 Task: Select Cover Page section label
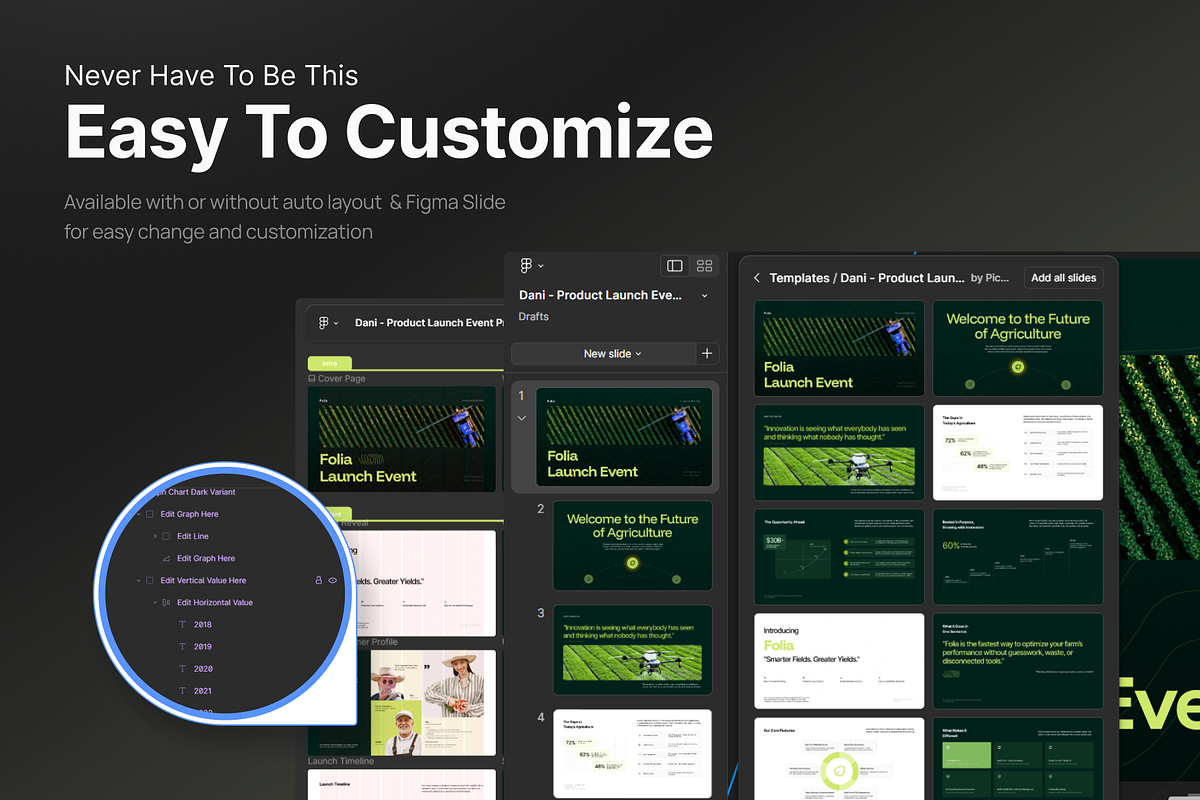tap(337, 379)
